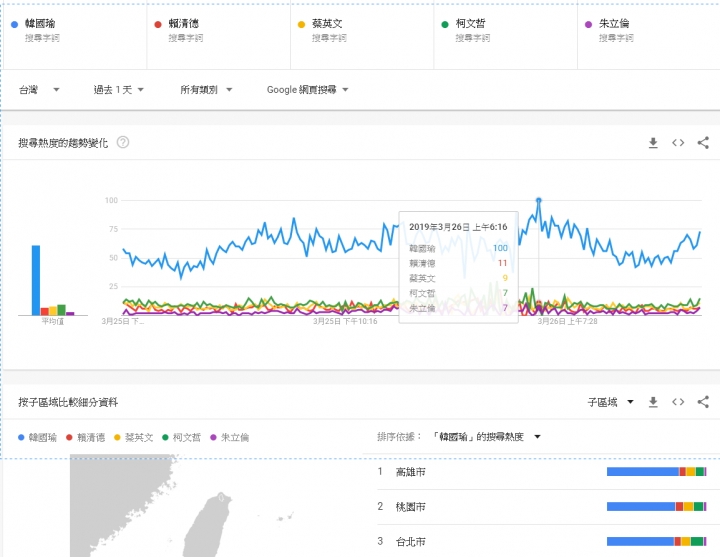Click the 3月25日 下午10:16 axis label
Image resolution: width=720 pixels, height=557 pixels.
click(x=345, y=321)
